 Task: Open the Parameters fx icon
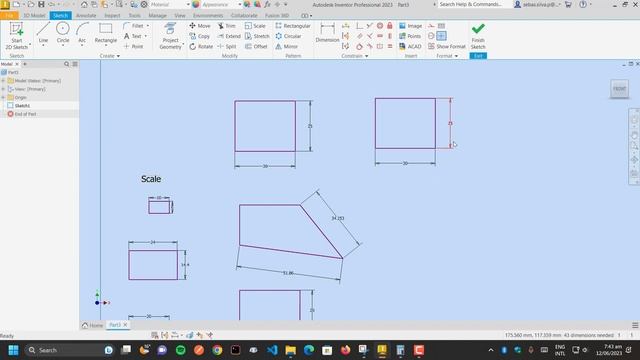click(x=267, y=4)
